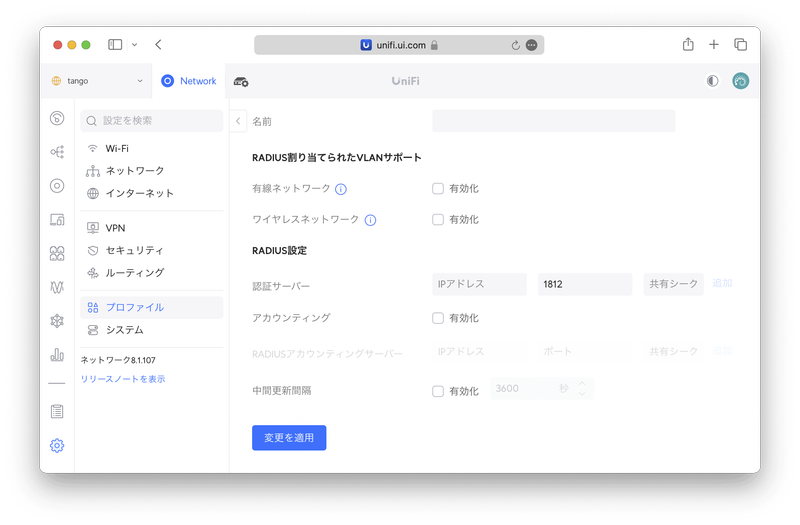Open the topology icon in left rail
800x525 pixels.
point(57,152)
